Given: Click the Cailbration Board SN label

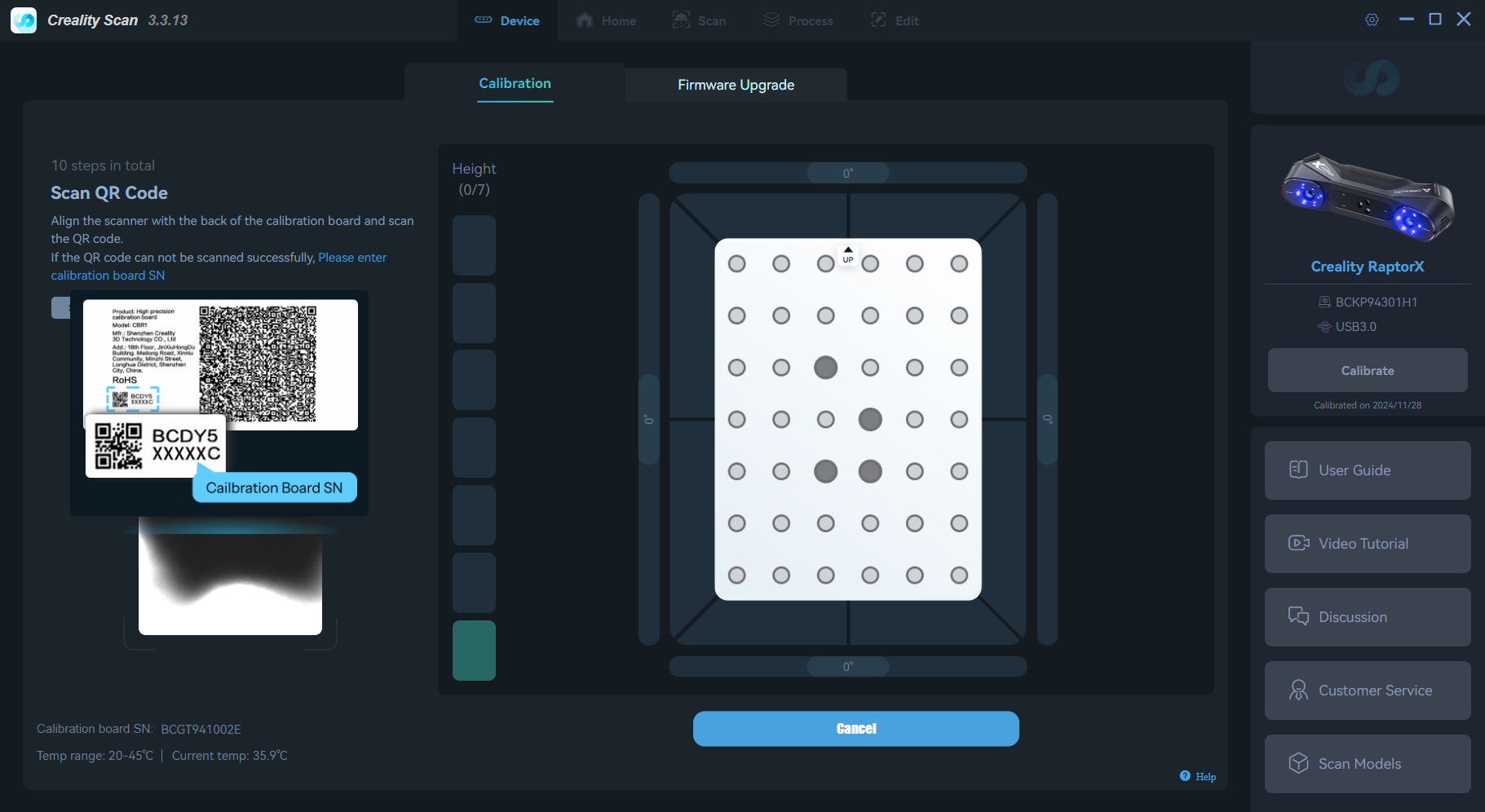Looking at the screenshot, I should click(274, 488).
